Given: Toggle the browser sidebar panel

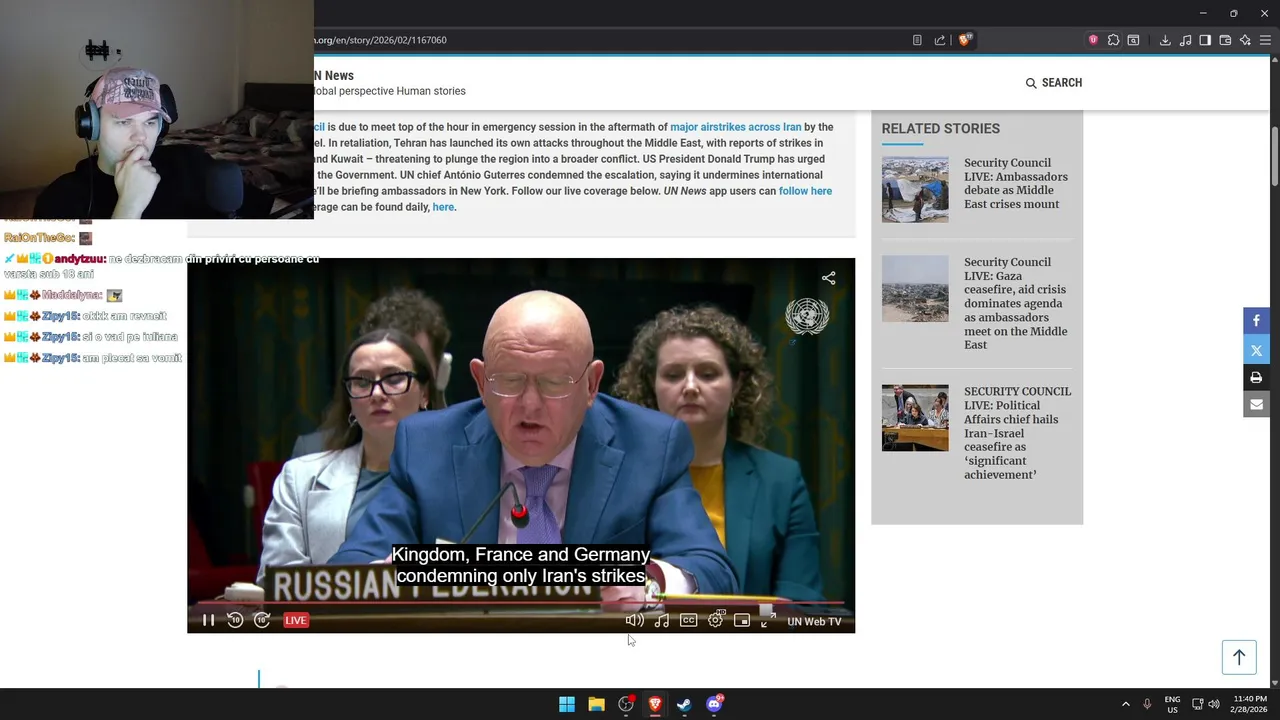Looking at the screenshot, I should [1205, 40].
